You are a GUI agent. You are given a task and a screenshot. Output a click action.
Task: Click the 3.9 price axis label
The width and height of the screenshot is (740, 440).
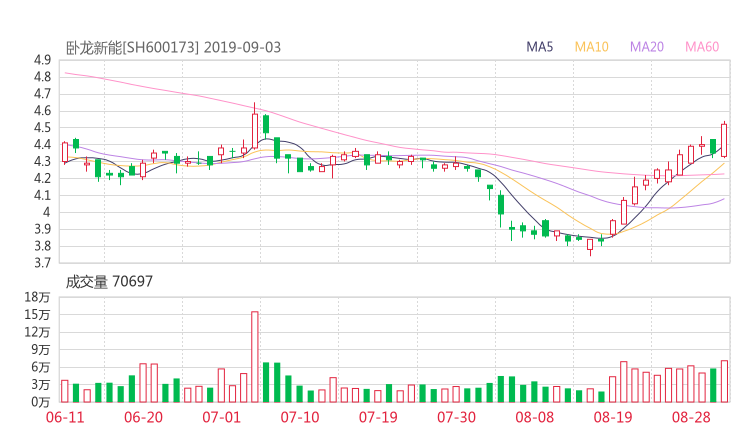pyautogui.click(x=42, y=229)
